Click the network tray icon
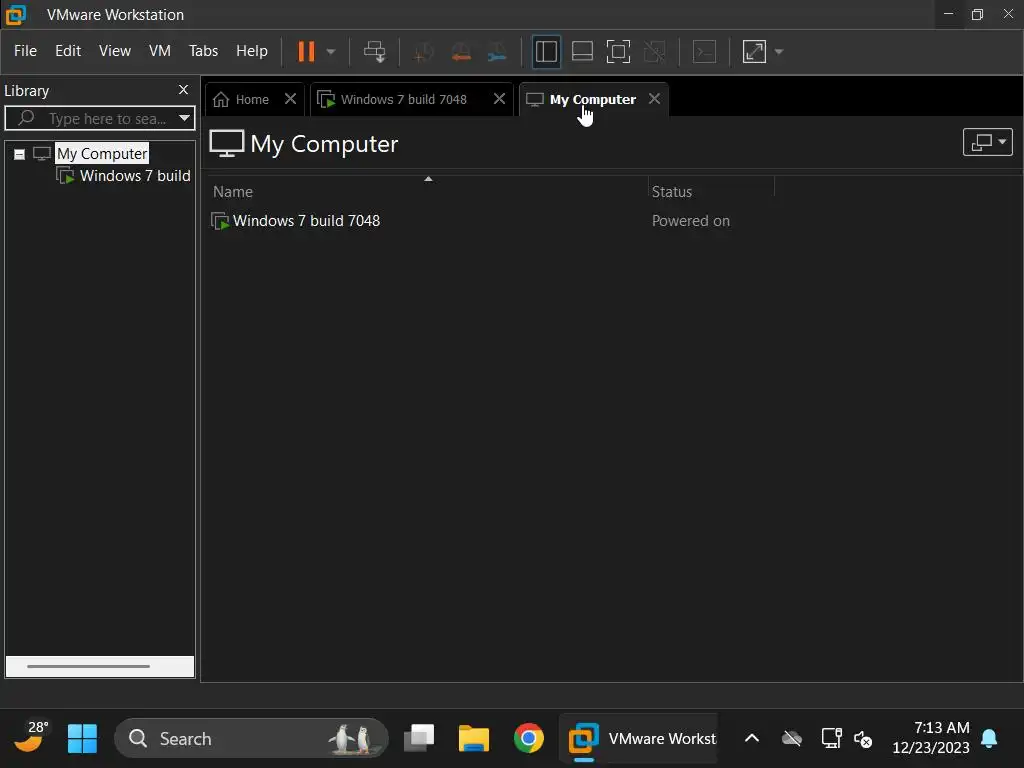Viewport: 1024px width, 768px height. point(831,739)
